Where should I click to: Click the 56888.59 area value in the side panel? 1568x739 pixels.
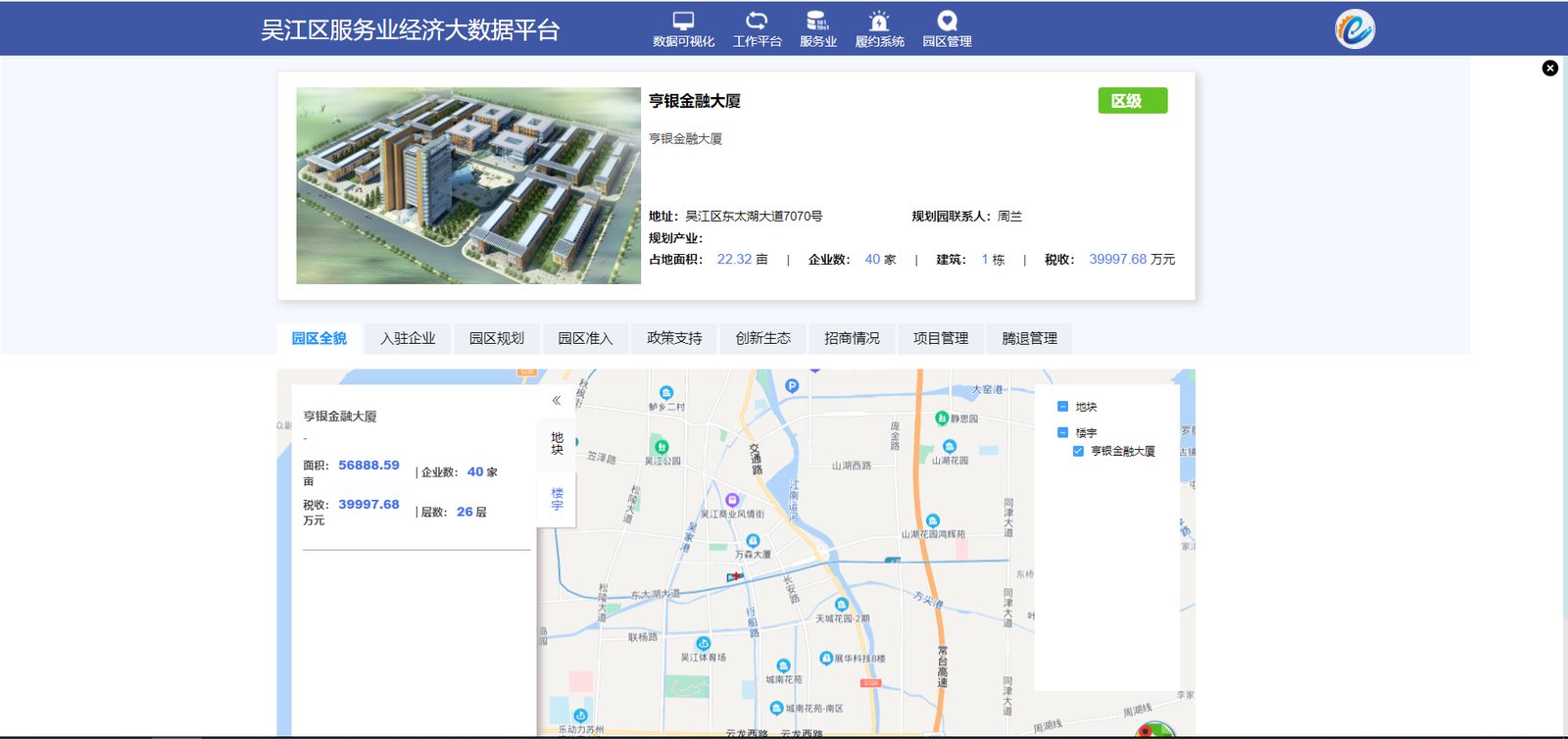[x=368, y=466]
